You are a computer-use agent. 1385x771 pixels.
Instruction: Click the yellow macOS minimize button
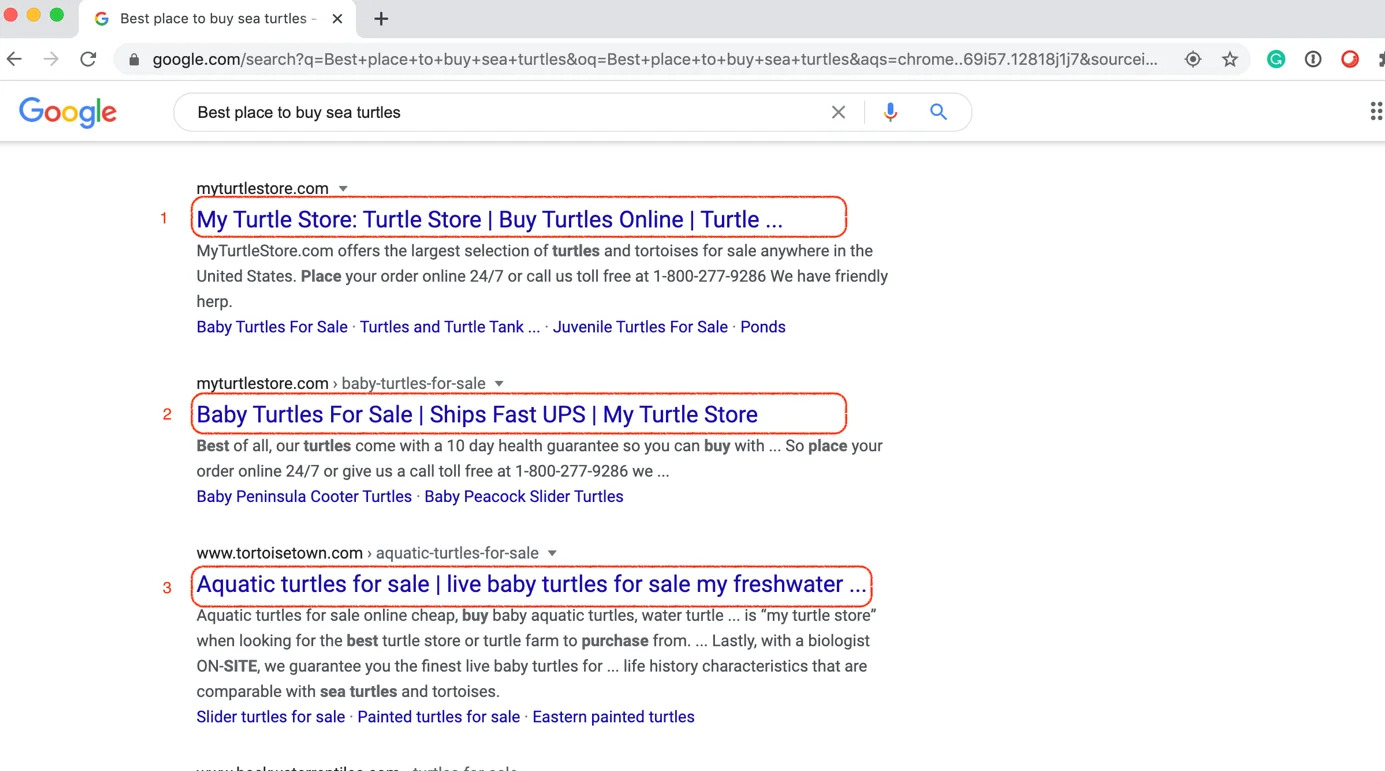tap(34, 15)
